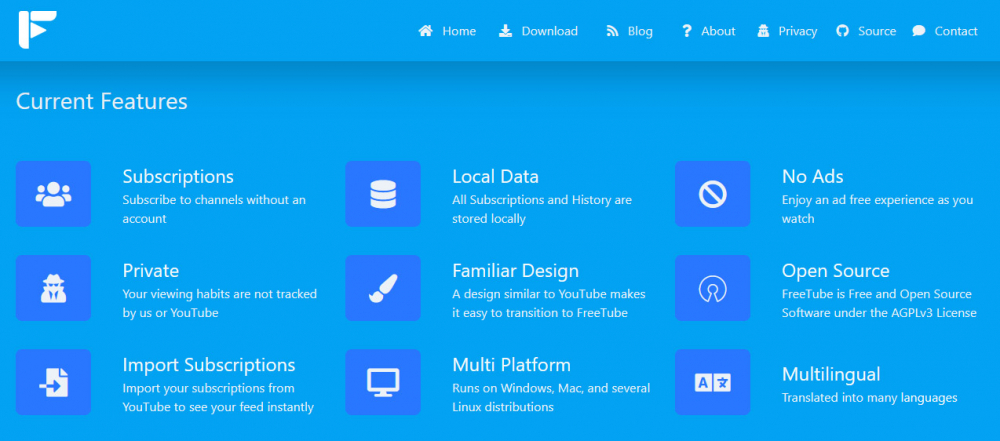Click text "FreeTube is Free and Open Source"
Image resolution: width=1000 pixels, height=441 pixels.
coord(877,294)
